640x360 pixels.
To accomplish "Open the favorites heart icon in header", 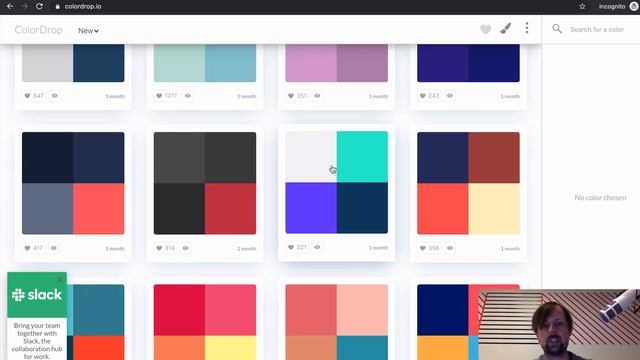I will 485,29.
